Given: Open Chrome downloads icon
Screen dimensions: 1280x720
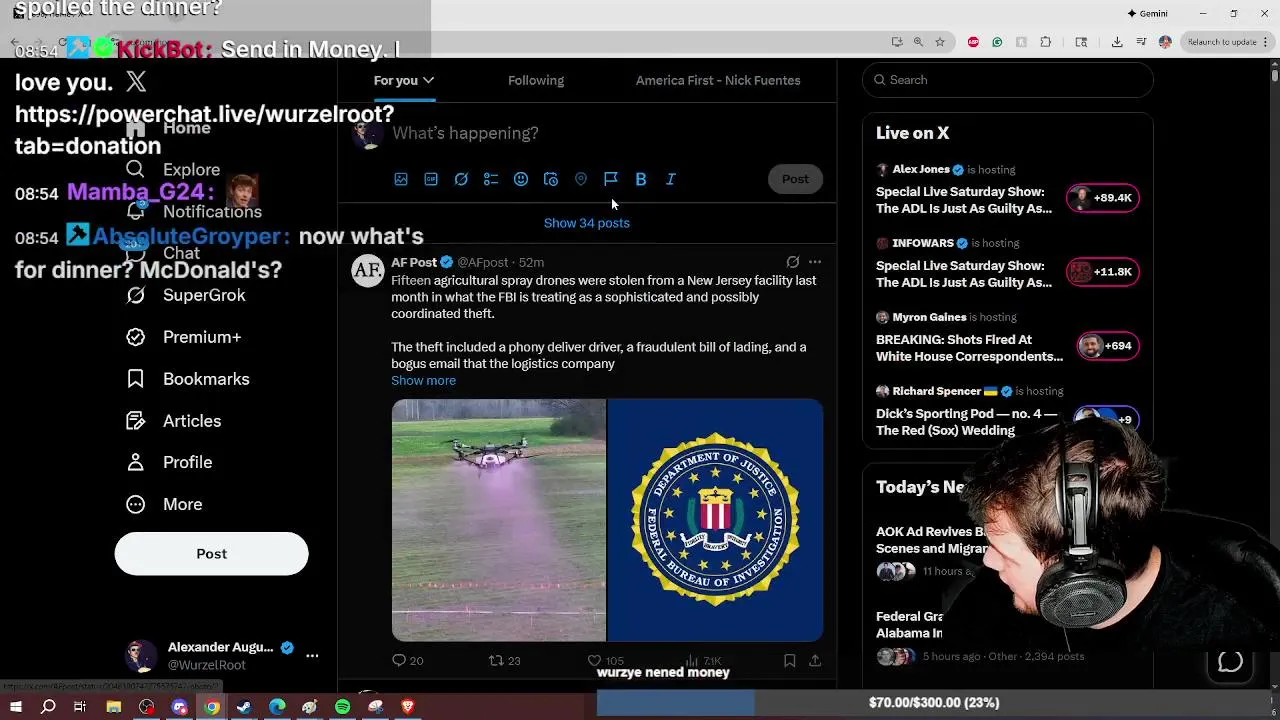Looking at the screenshot, I should [x=1117, y=42].
